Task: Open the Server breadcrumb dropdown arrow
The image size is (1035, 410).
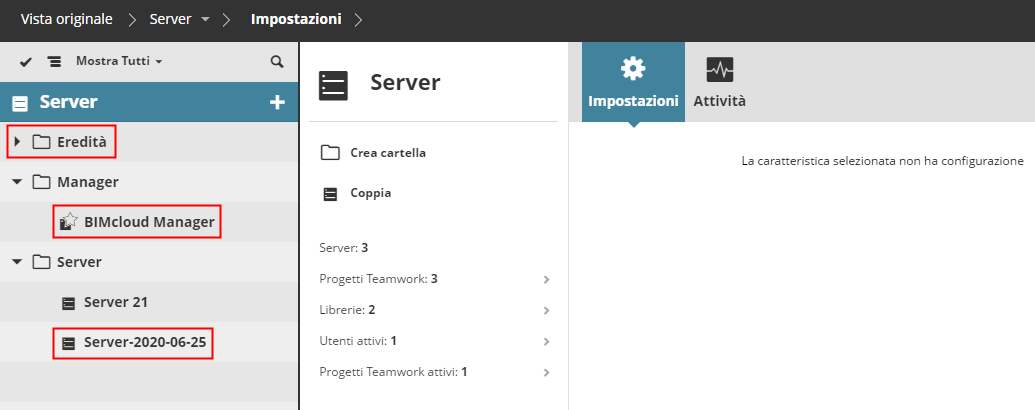Action: pos(205,19)
